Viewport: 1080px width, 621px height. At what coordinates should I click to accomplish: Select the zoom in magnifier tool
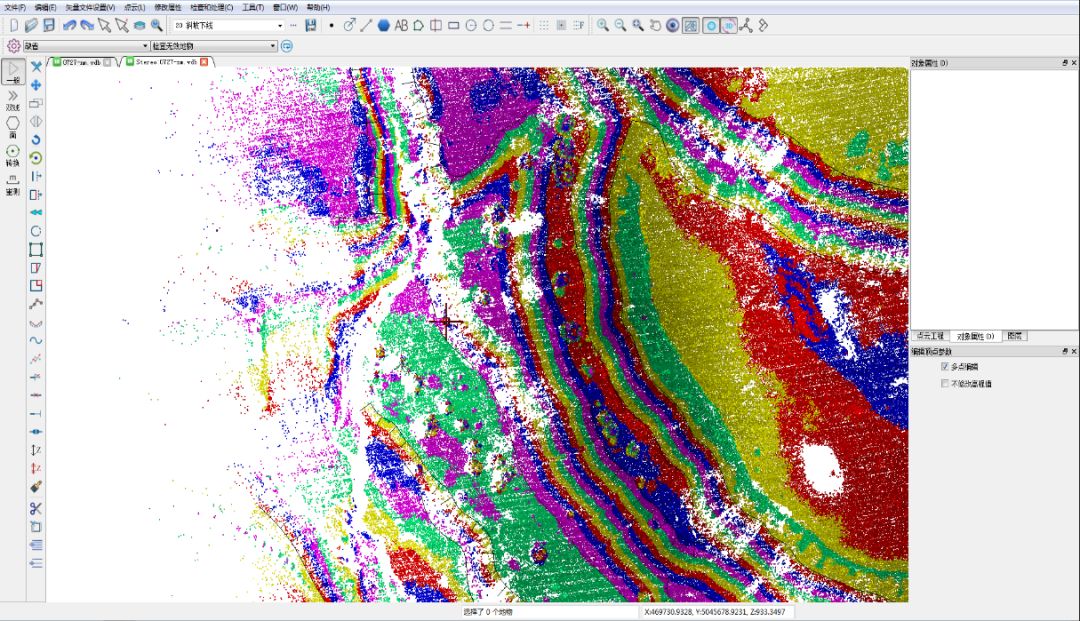coord(603,25)
